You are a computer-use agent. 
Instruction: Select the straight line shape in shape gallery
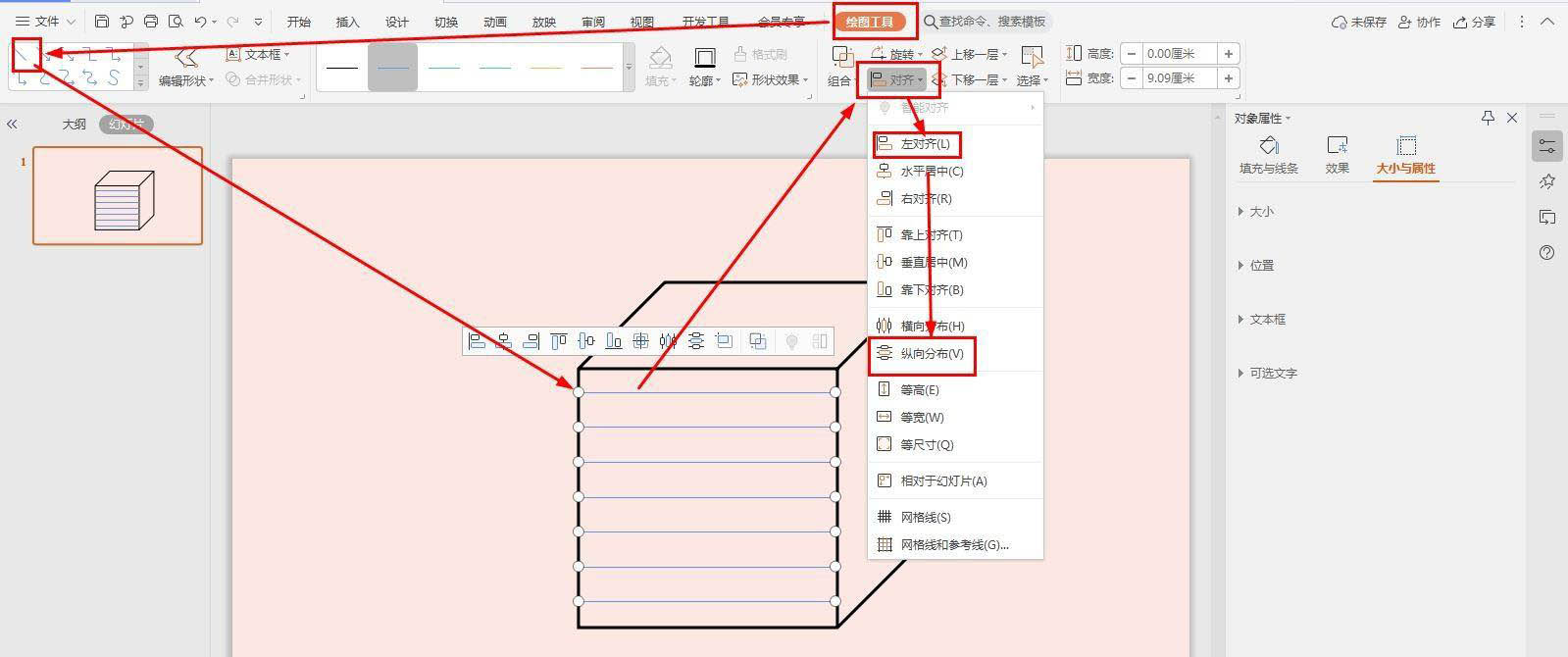(x=23, y=55)
